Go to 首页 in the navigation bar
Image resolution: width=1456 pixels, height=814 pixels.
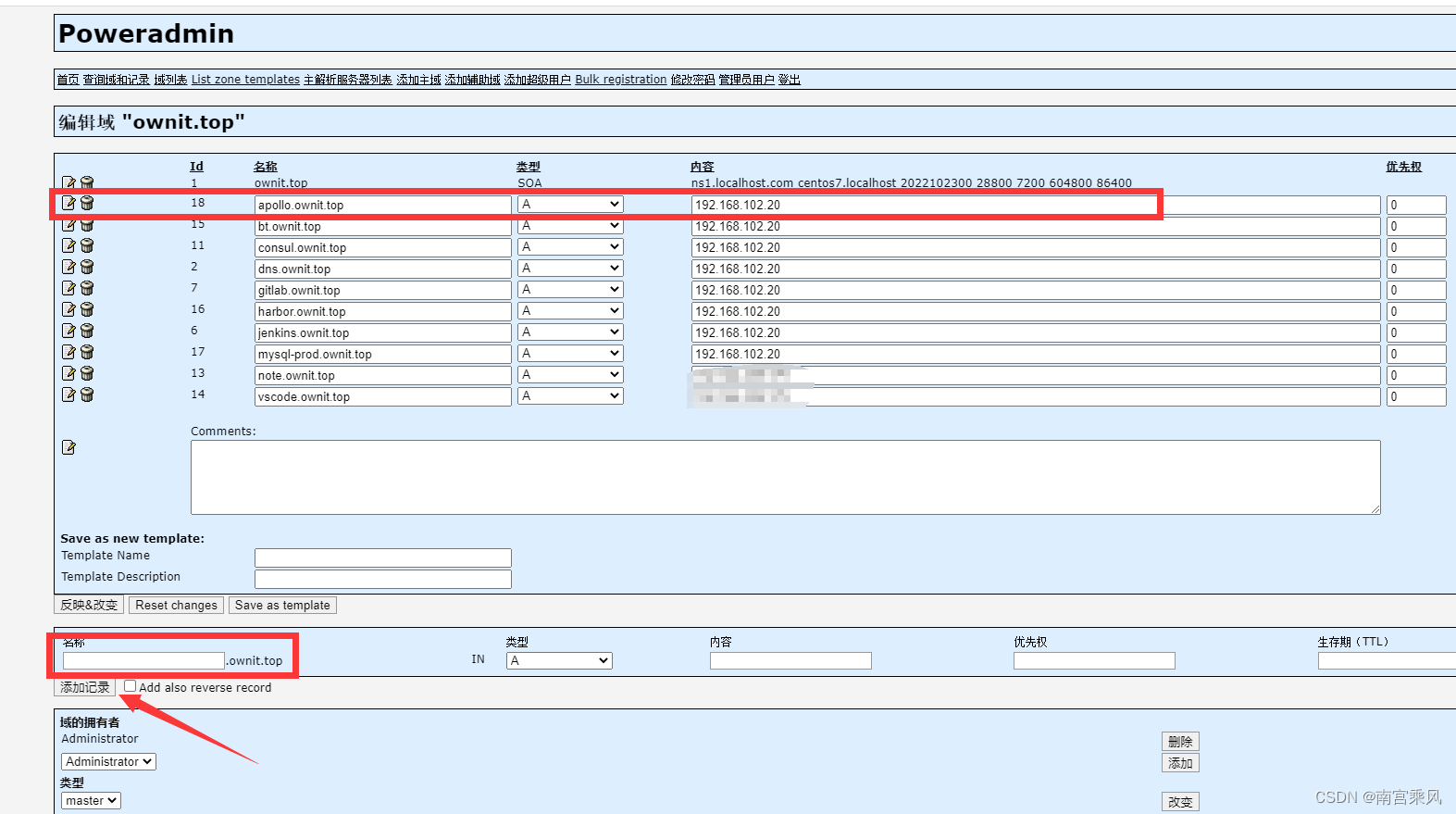[68, 80]
